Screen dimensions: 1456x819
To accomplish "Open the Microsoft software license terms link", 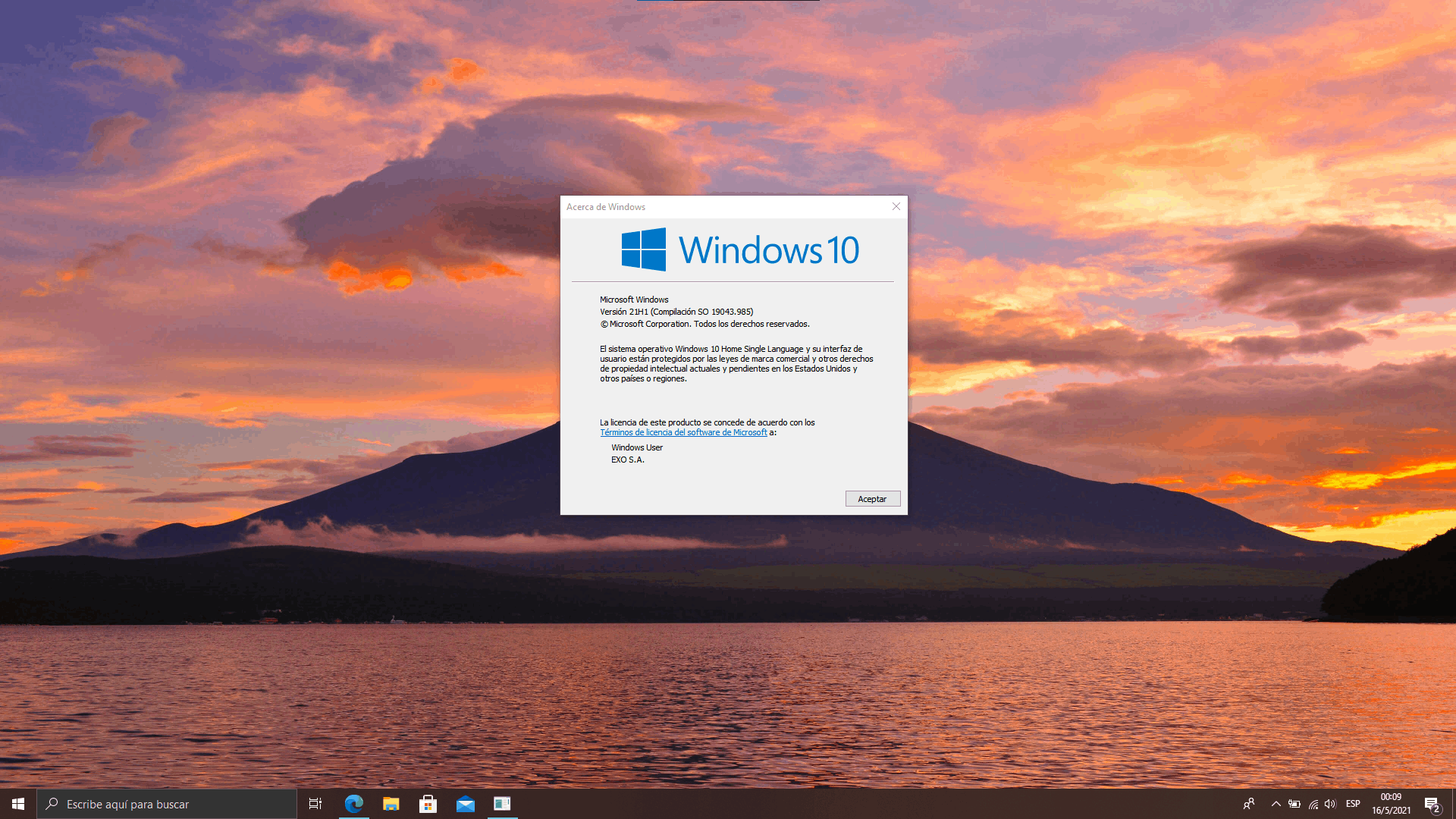I will point(683,433).
